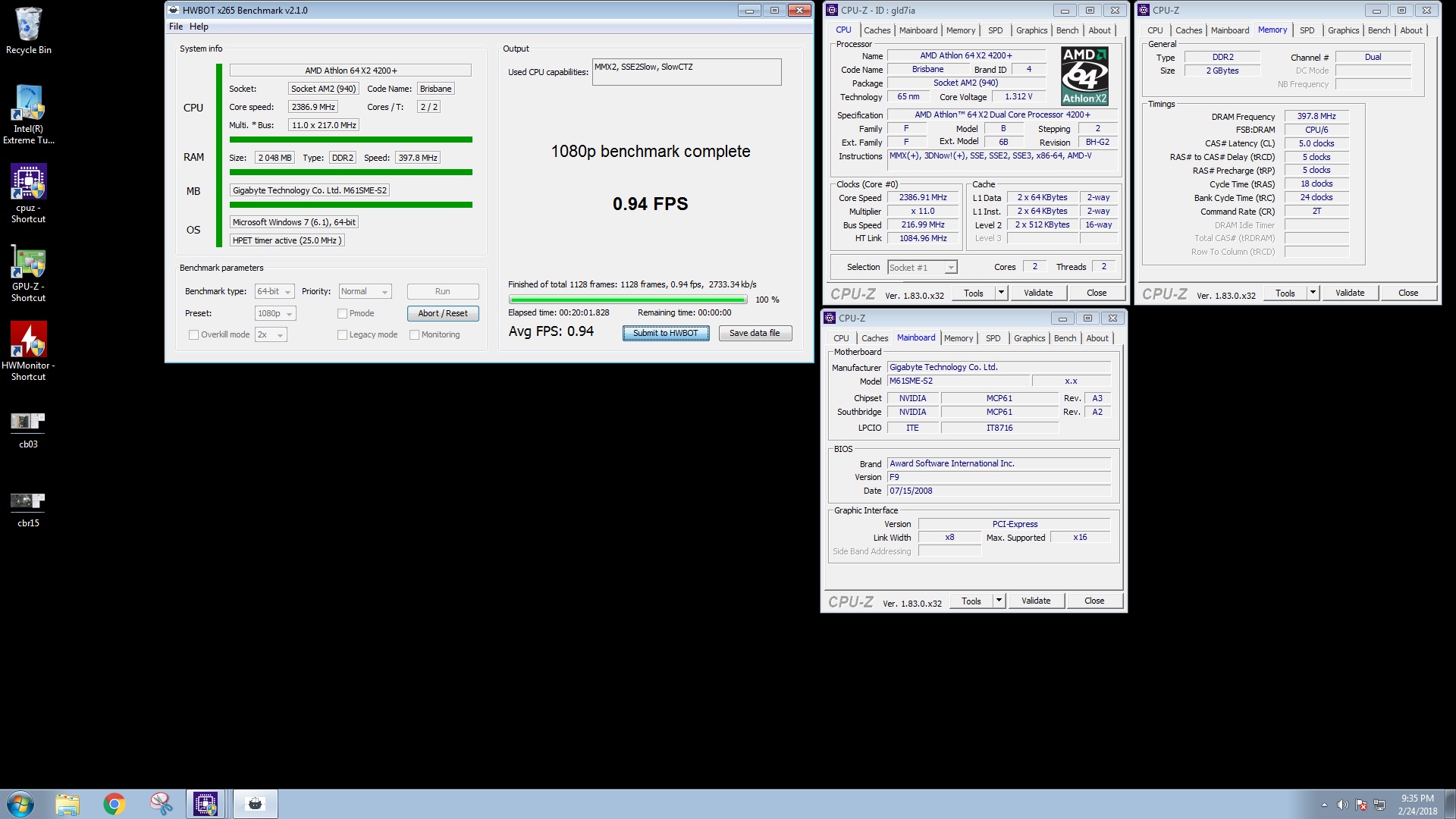Click BIOS Date 07/15/2008 value
The image size is (1456, 819).
(999, 491)
